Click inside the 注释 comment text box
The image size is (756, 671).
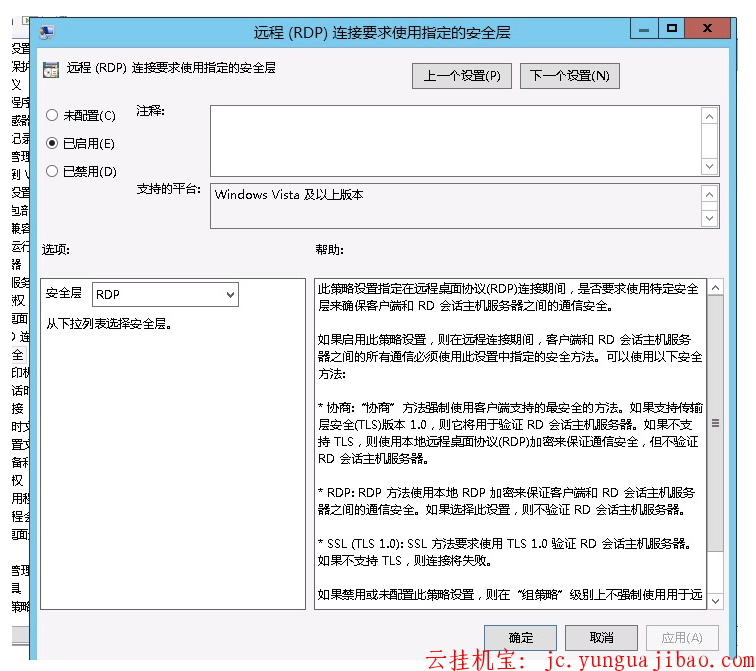tap(455, 140)
